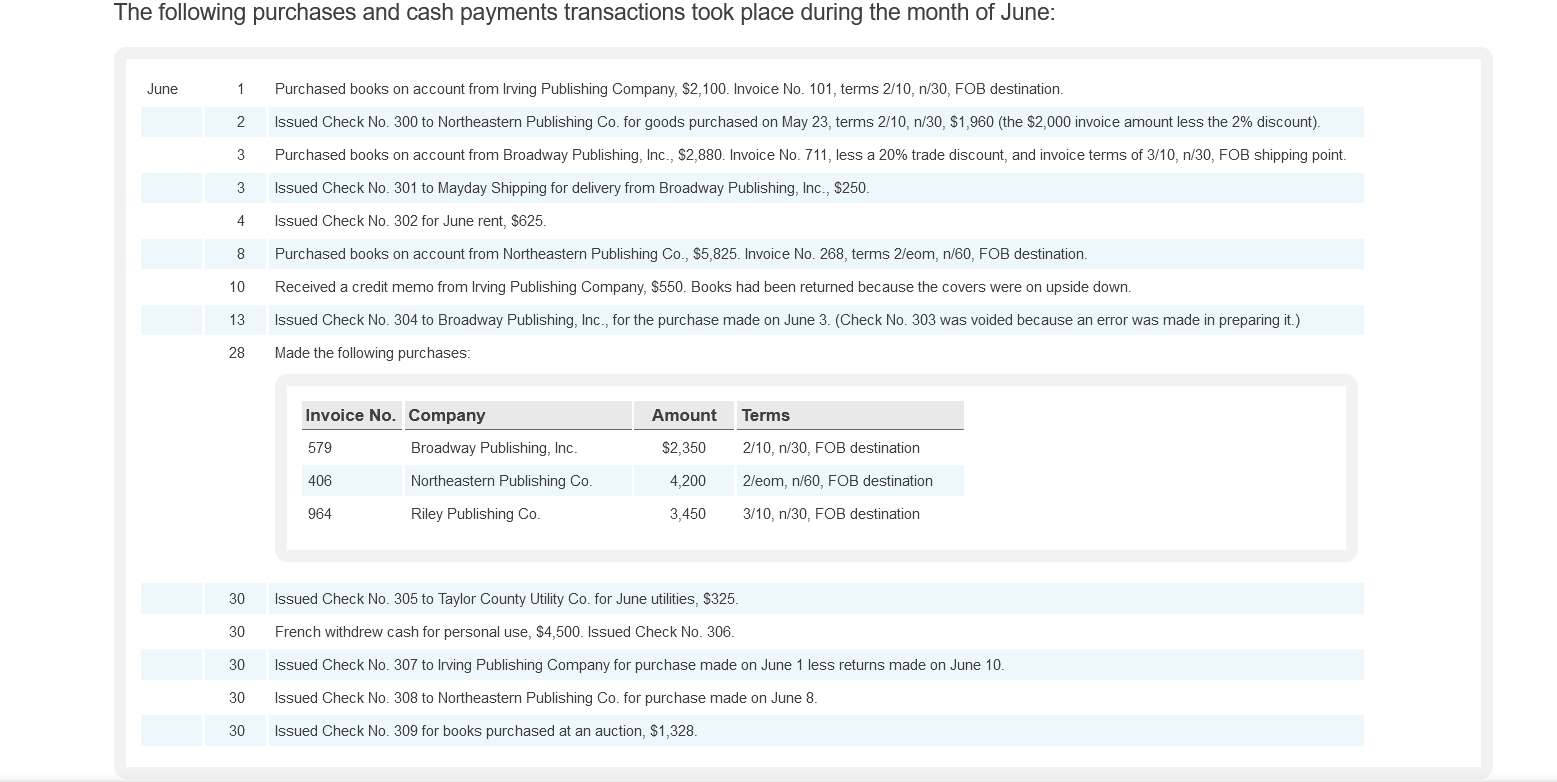Click the Check No. 300 Northeastern Publishing entry
The image size is (1557, 782).
797,122
